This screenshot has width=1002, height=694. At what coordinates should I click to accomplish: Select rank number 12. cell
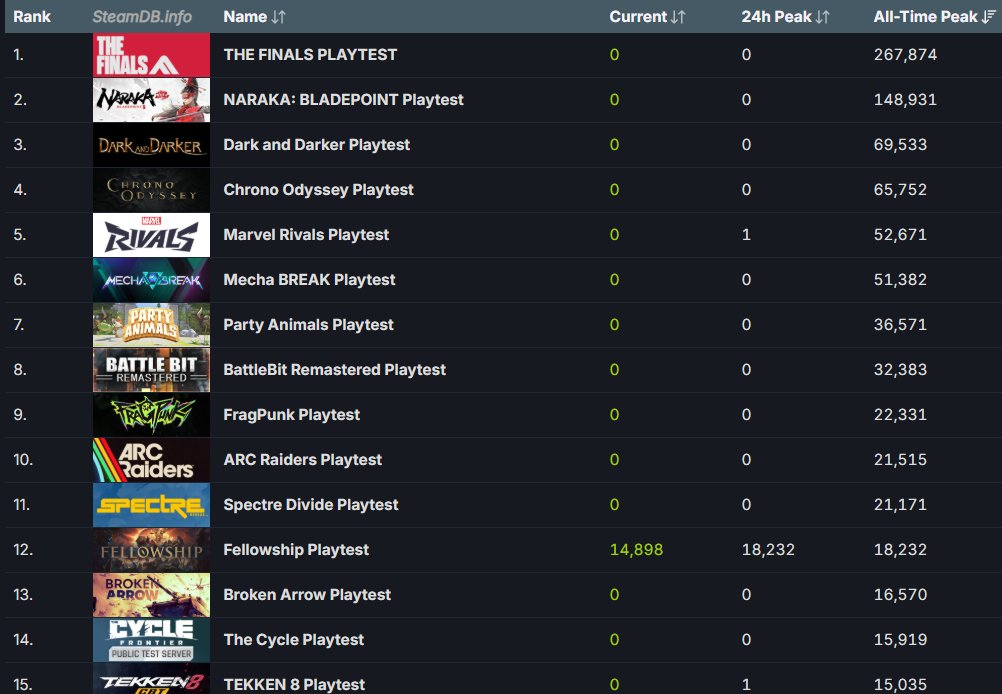tap(22, 550)
